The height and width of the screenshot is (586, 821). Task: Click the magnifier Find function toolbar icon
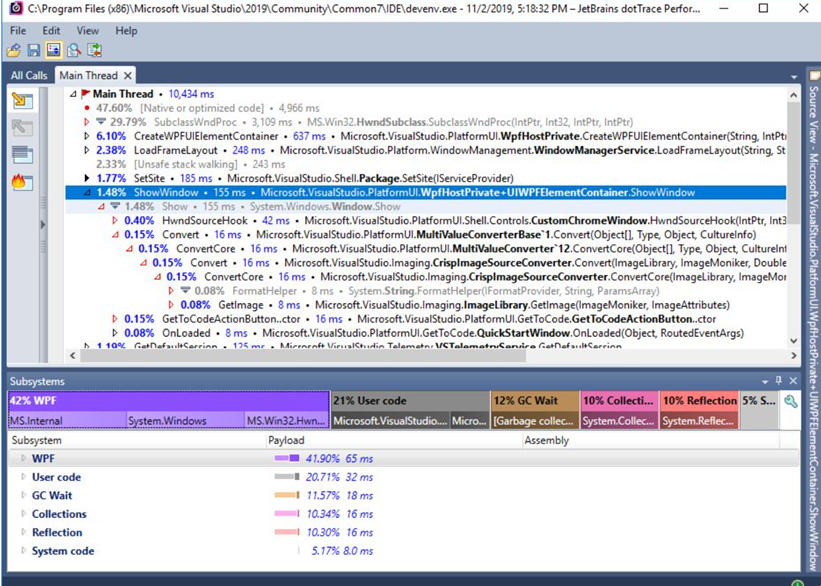74,50
